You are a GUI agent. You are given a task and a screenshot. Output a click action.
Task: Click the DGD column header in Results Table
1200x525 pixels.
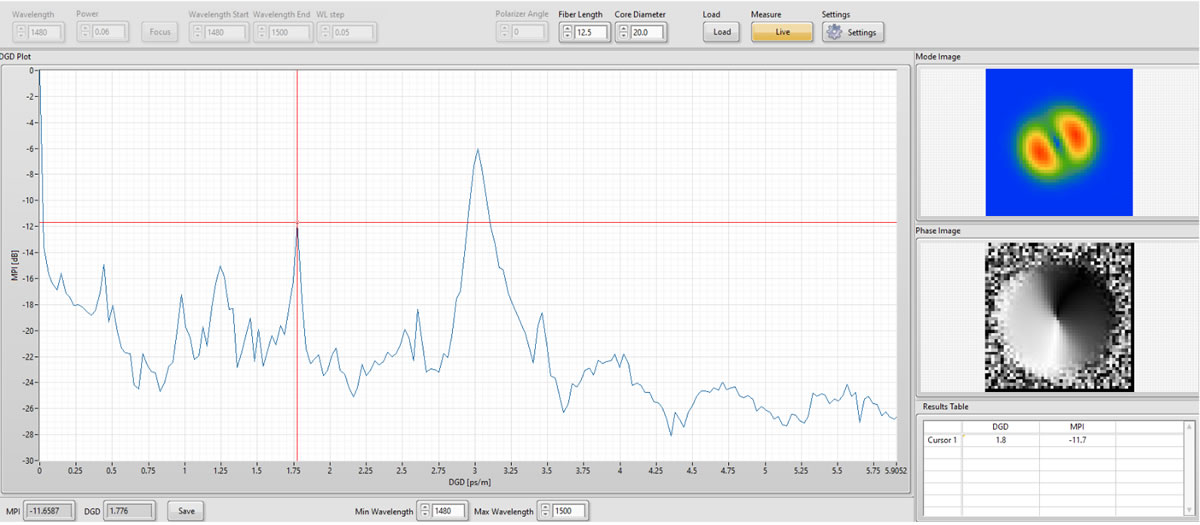click(x=1000, y=426)
